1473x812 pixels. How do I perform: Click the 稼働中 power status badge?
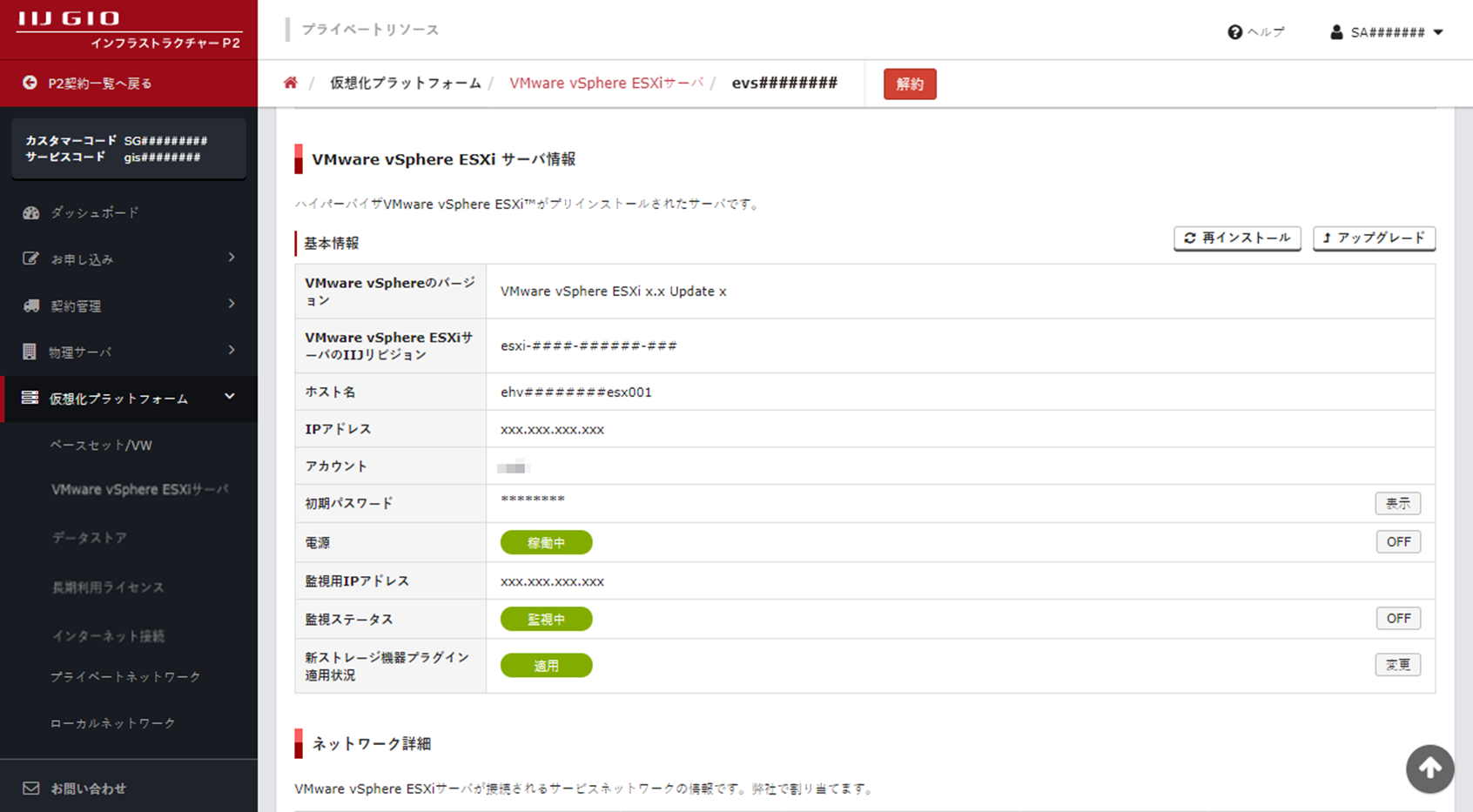(x=546, y=542)
